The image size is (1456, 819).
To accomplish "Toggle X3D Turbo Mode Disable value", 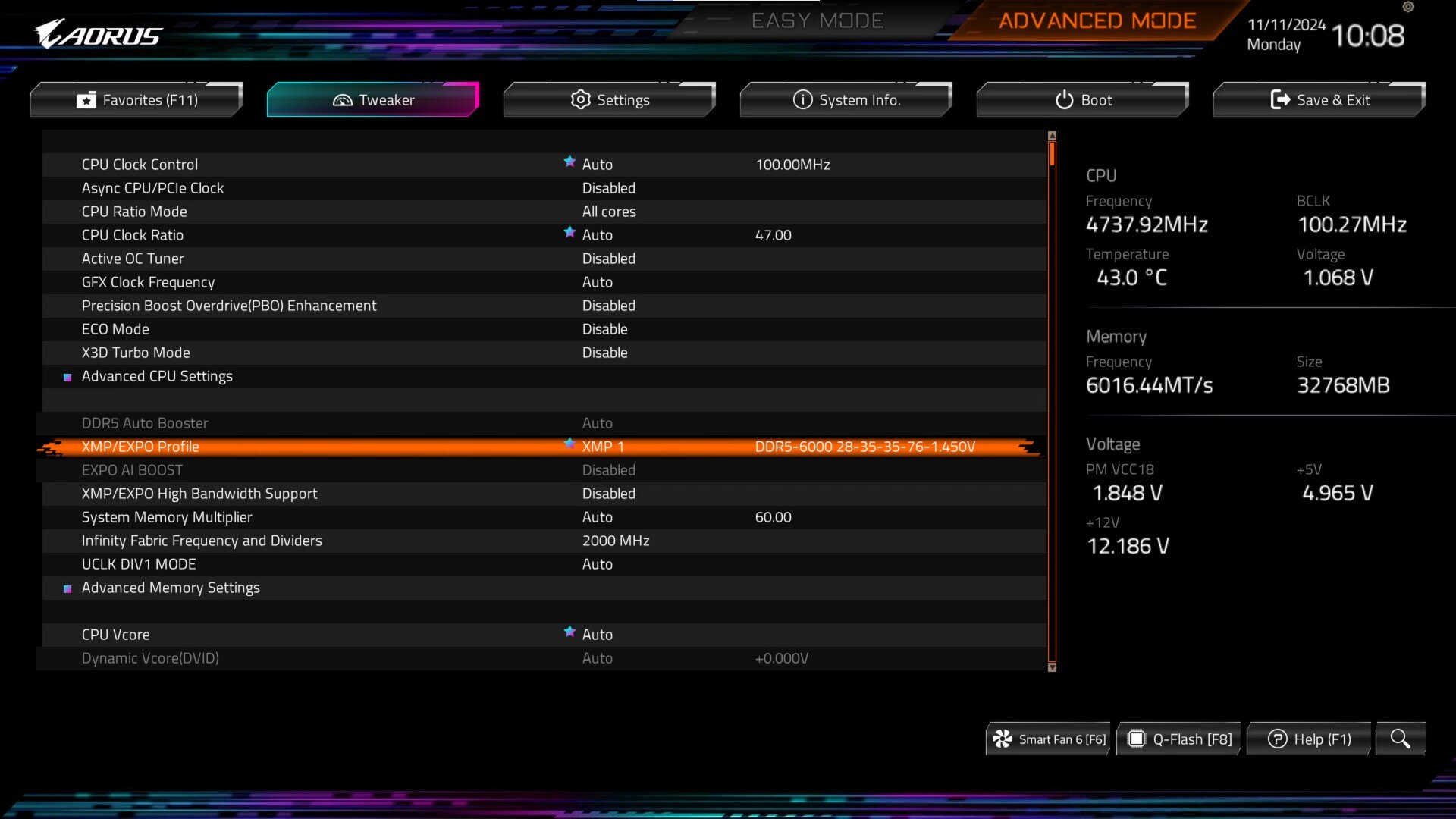I will tap(604, 353).
